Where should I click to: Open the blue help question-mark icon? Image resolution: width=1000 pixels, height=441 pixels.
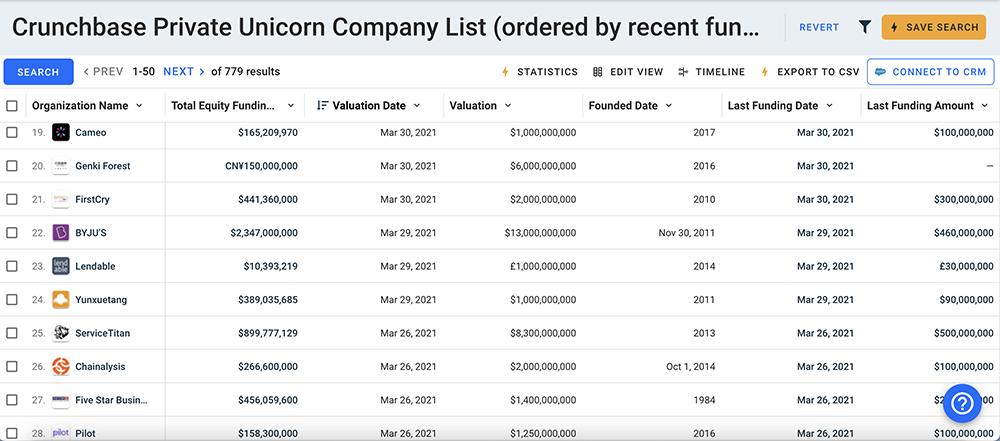(964, 403)
